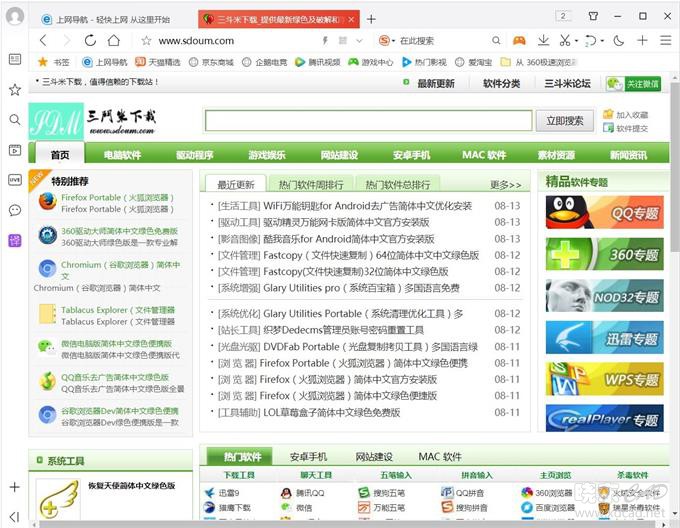
Task: Reload the page with refresh icon
Action: 90,41
